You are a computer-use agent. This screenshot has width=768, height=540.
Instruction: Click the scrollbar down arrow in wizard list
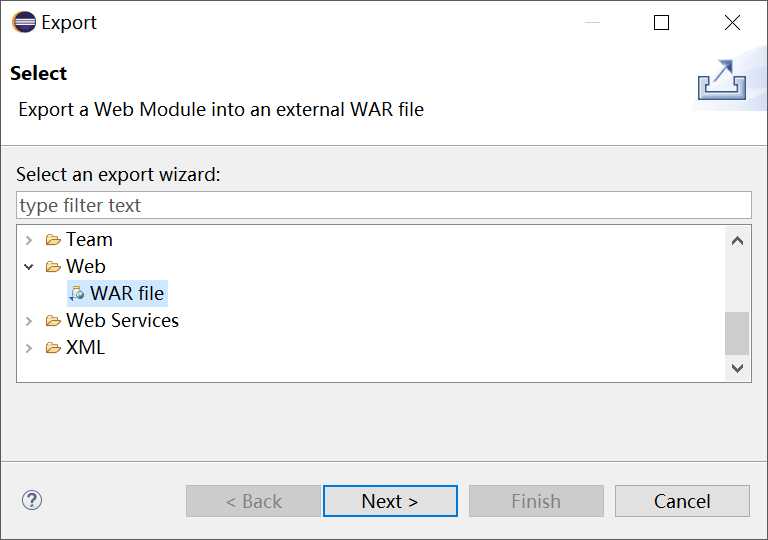point(737,368)
